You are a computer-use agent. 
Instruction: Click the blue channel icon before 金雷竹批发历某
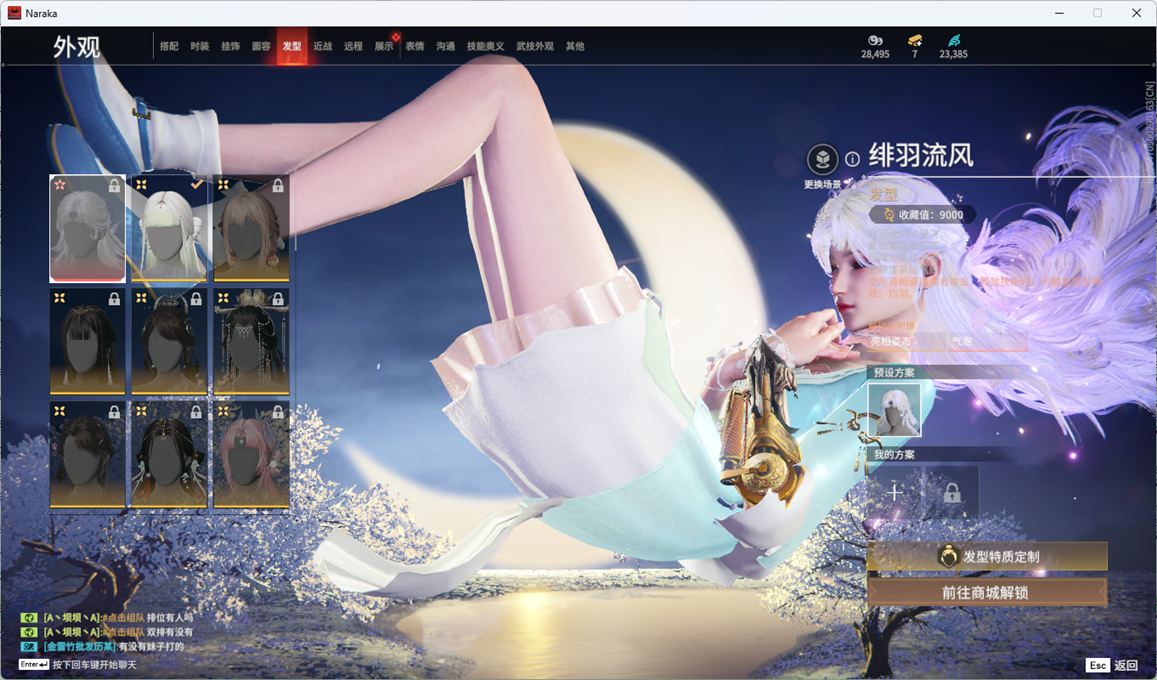tap(29, 647)
